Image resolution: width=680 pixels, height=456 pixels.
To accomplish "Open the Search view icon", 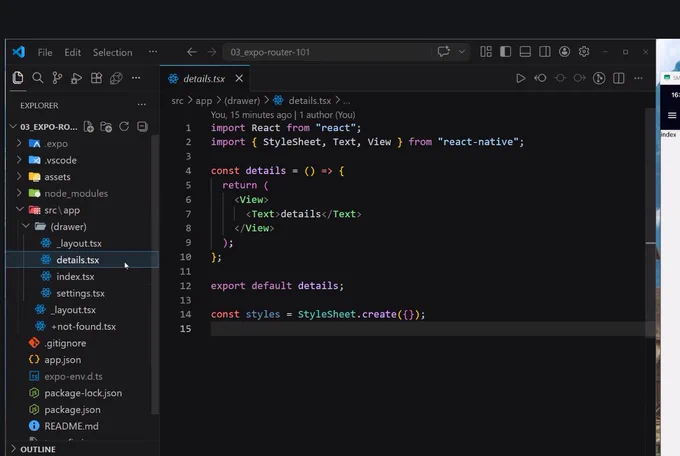I will 38,78.
